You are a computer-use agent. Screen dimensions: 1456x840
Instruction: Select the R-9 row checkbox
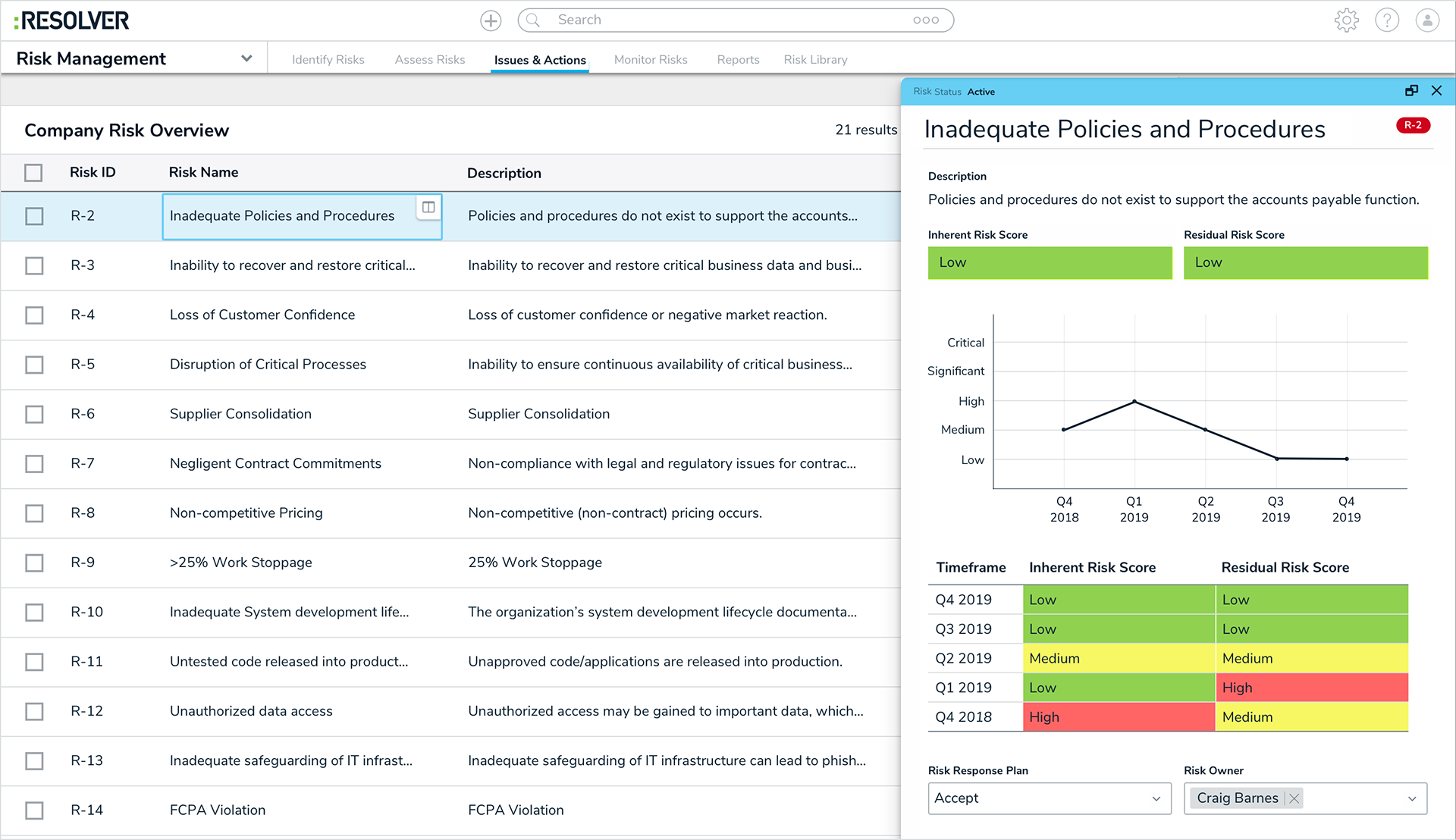click(x=34, y=563)
